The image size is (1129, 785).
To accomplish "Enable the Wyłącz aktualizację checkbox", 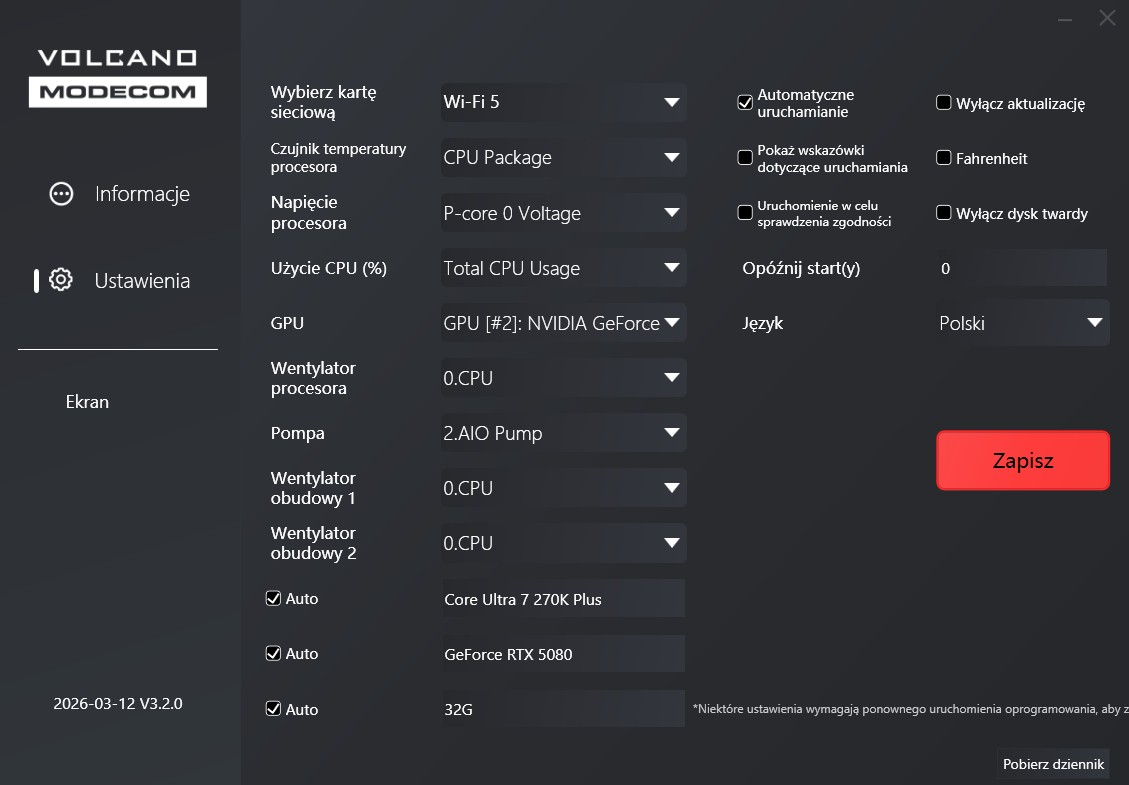I will (x=943, y=103).
